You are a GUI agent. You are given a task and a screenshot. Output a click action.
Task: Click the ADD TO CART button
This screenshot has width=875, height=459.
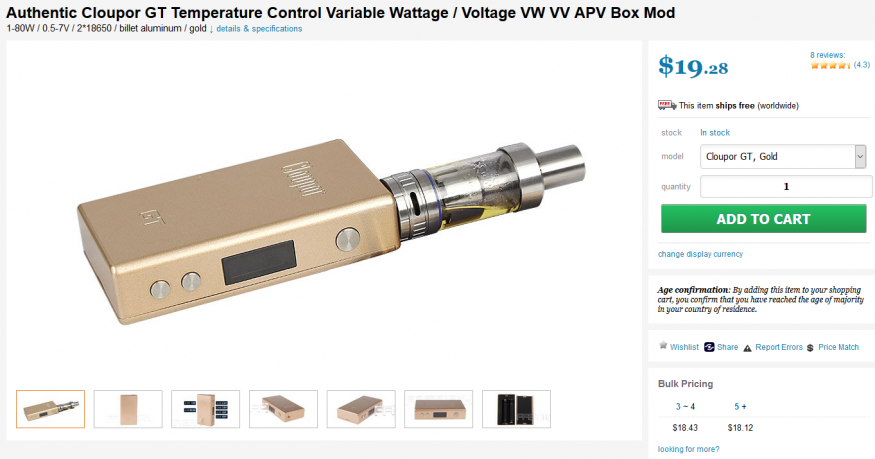click(x=763, y=219)
